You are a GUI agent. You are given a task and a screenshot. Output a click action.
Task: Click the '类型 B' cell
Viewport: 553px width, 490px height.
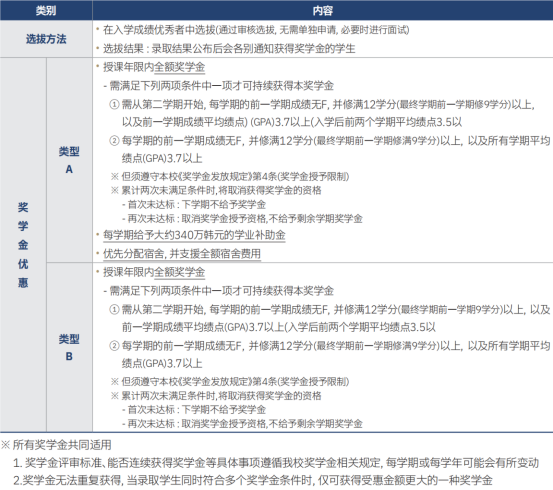69,347
